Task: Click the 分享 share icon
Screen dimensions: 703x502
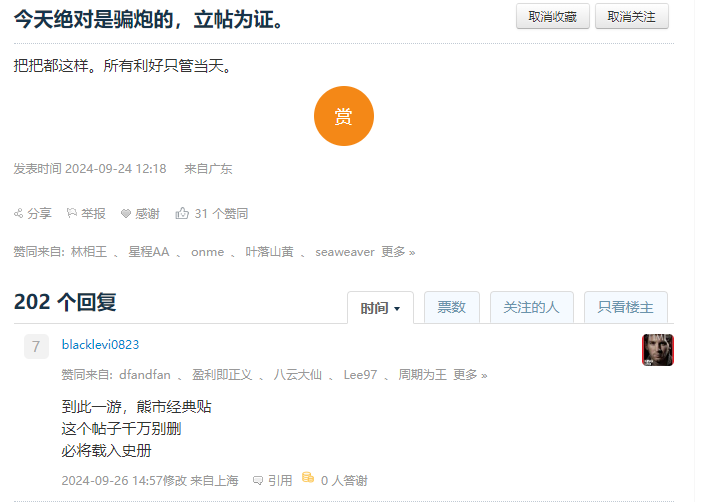Action: click(x=19, y=213)
